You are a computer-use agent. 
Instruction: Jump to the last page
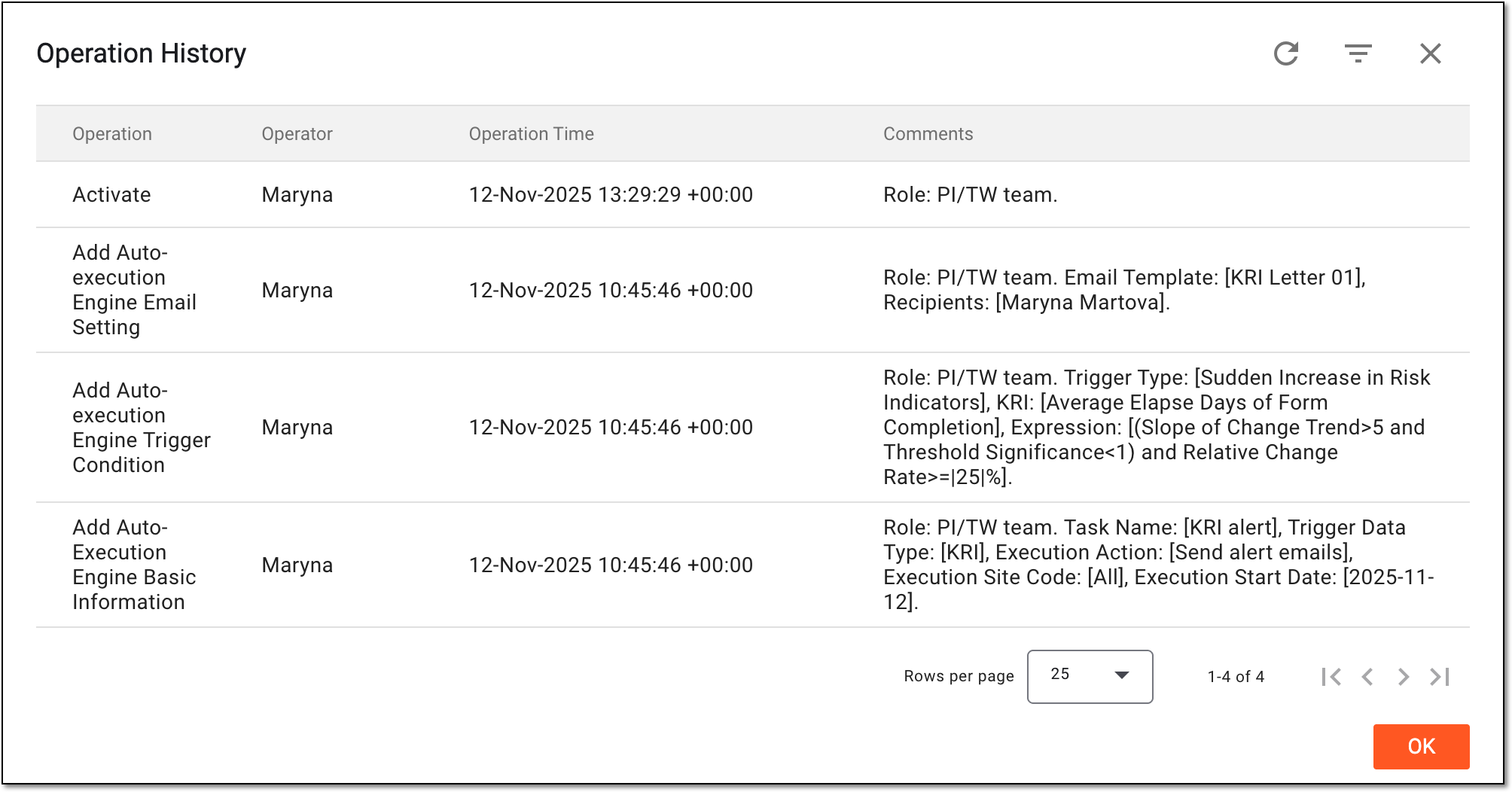[x=1440, y=677]
